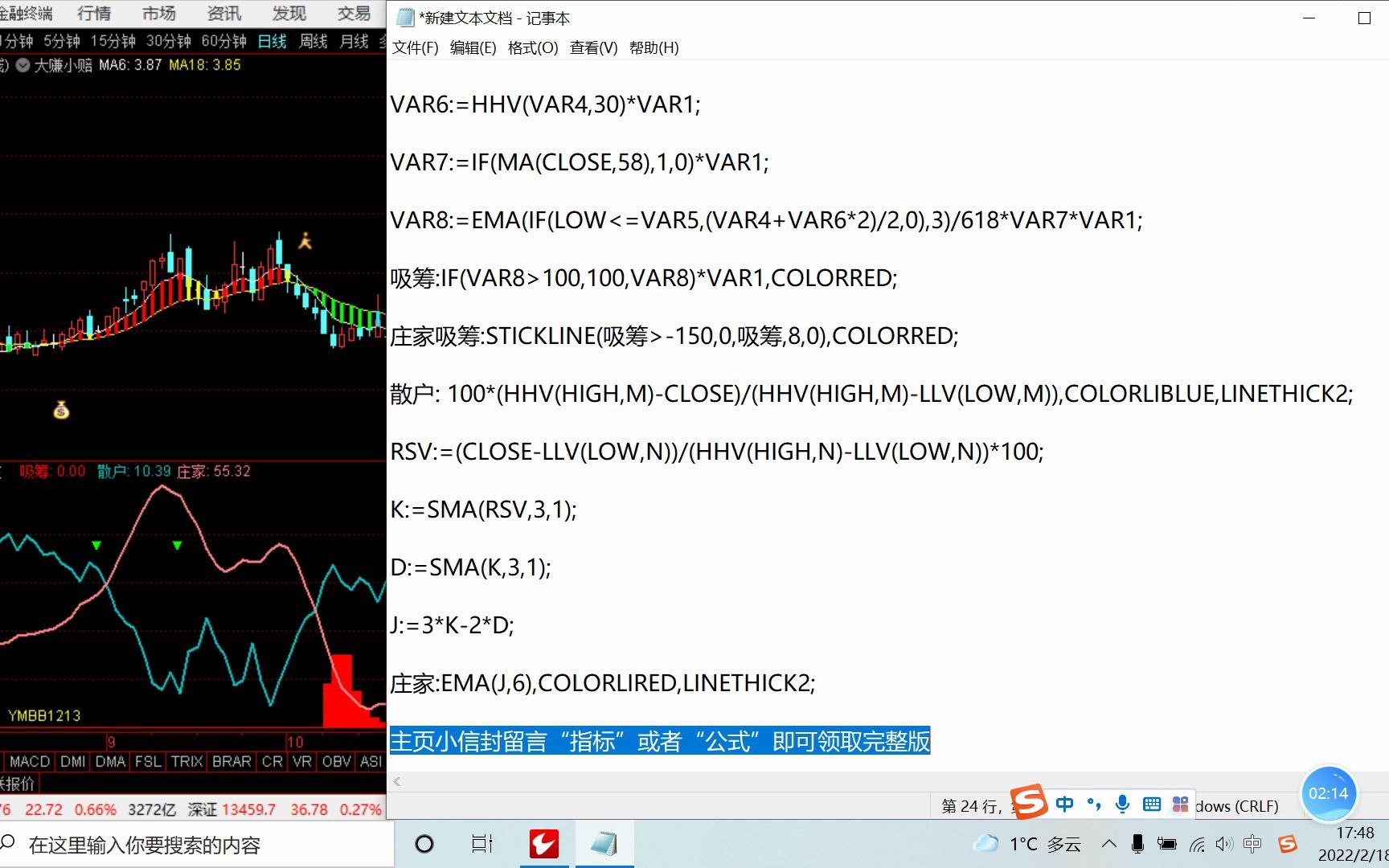
Task: Expand the 大赚小赔 indicator dropdown arrow
Action: [23, 65]
